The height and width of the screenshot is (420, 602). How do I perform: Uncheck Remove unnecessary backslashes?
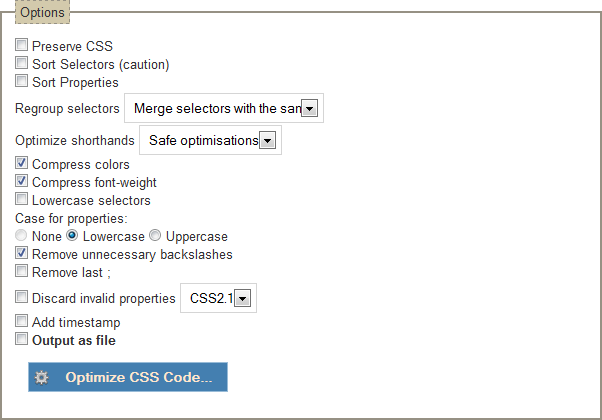22,254
